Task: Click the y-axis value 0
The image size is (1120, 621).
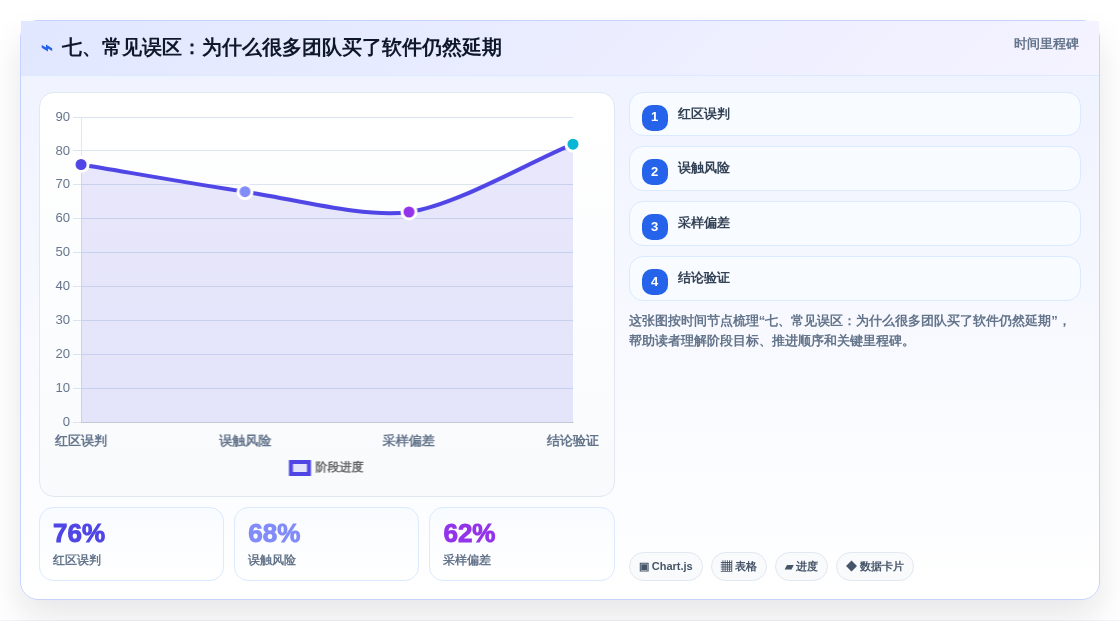Action: [x=66, y=422]
